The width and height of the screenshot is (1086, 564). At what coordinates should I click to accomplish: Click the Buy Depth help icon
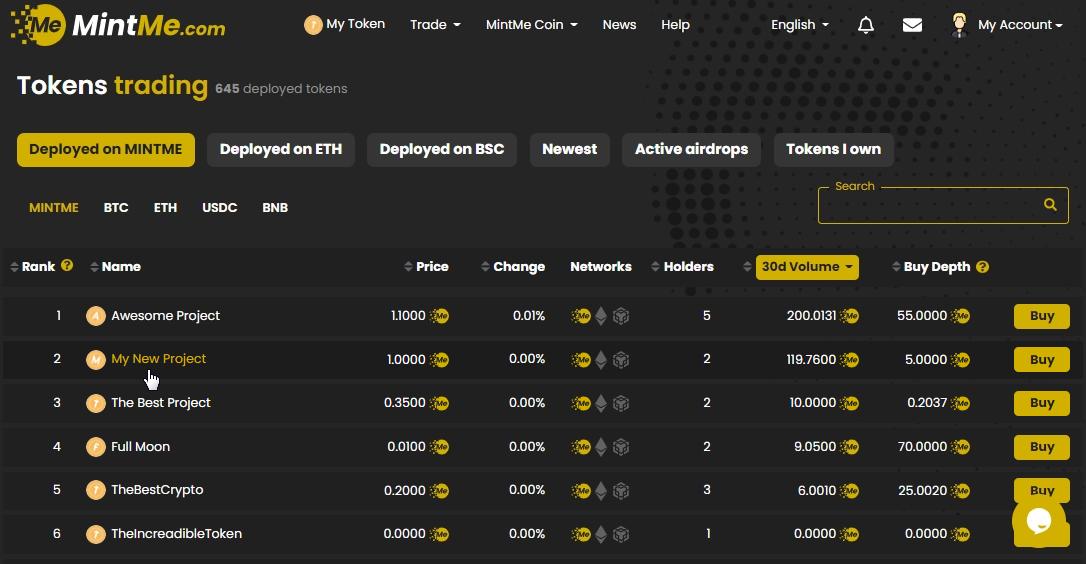[982, 267]
